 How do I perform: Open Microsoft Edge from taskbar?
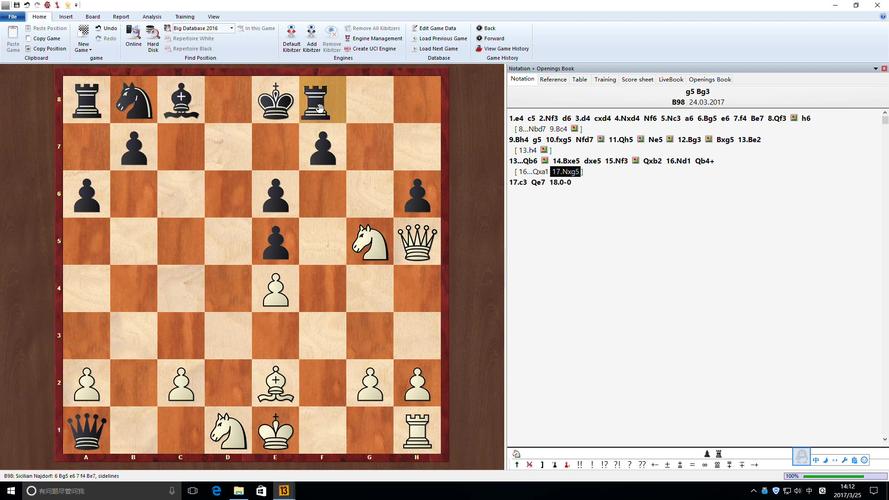tap(216, 490)
